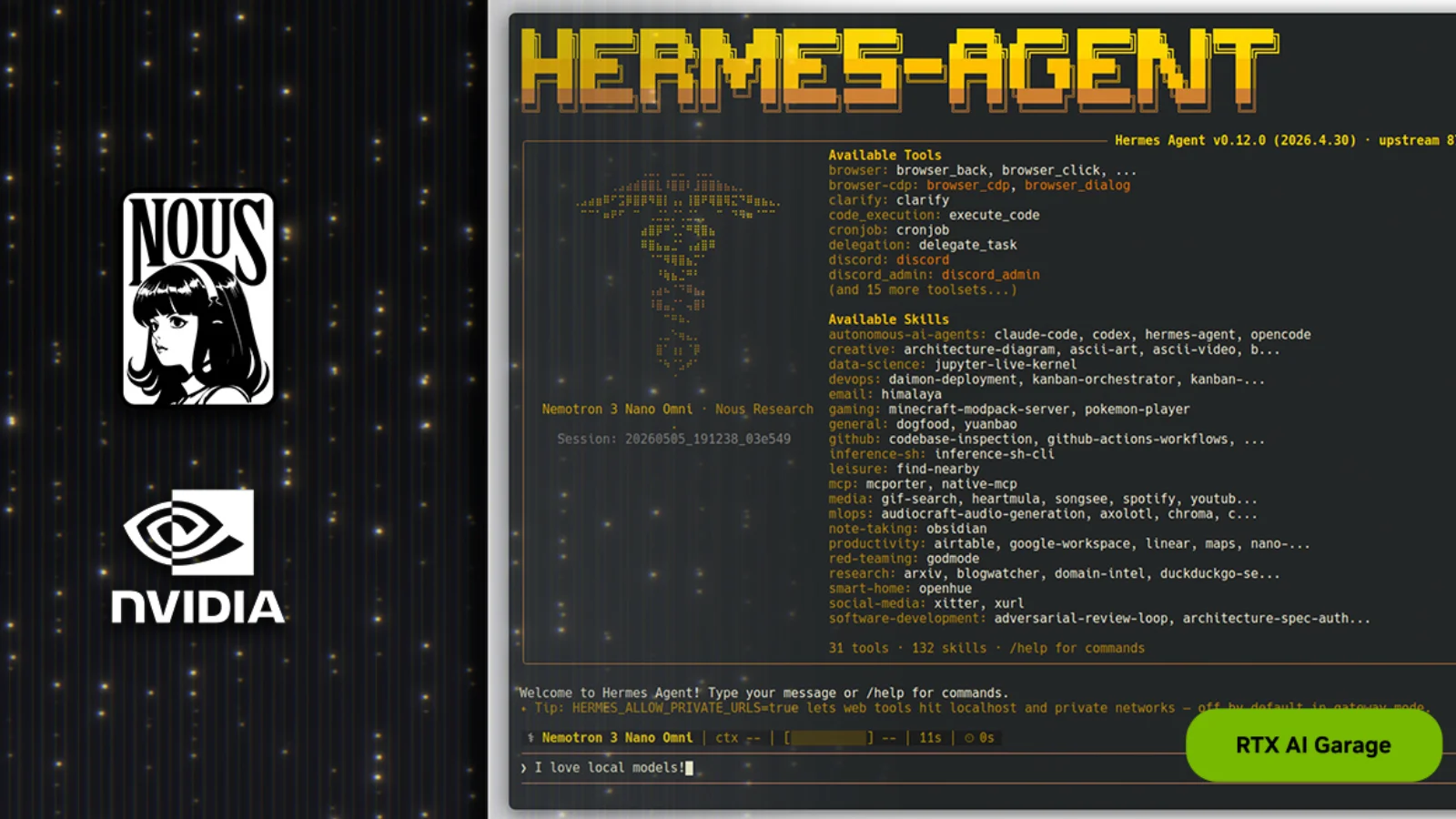Click the 'Available Skills' heading

tap(888, 318)
